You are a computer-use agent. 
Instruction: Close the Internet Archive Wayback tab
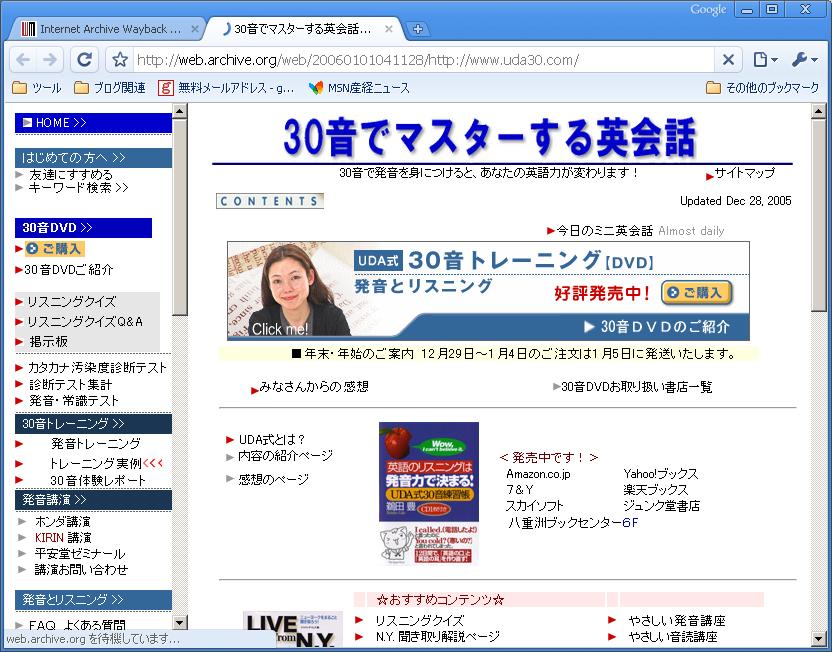(195, 29)
